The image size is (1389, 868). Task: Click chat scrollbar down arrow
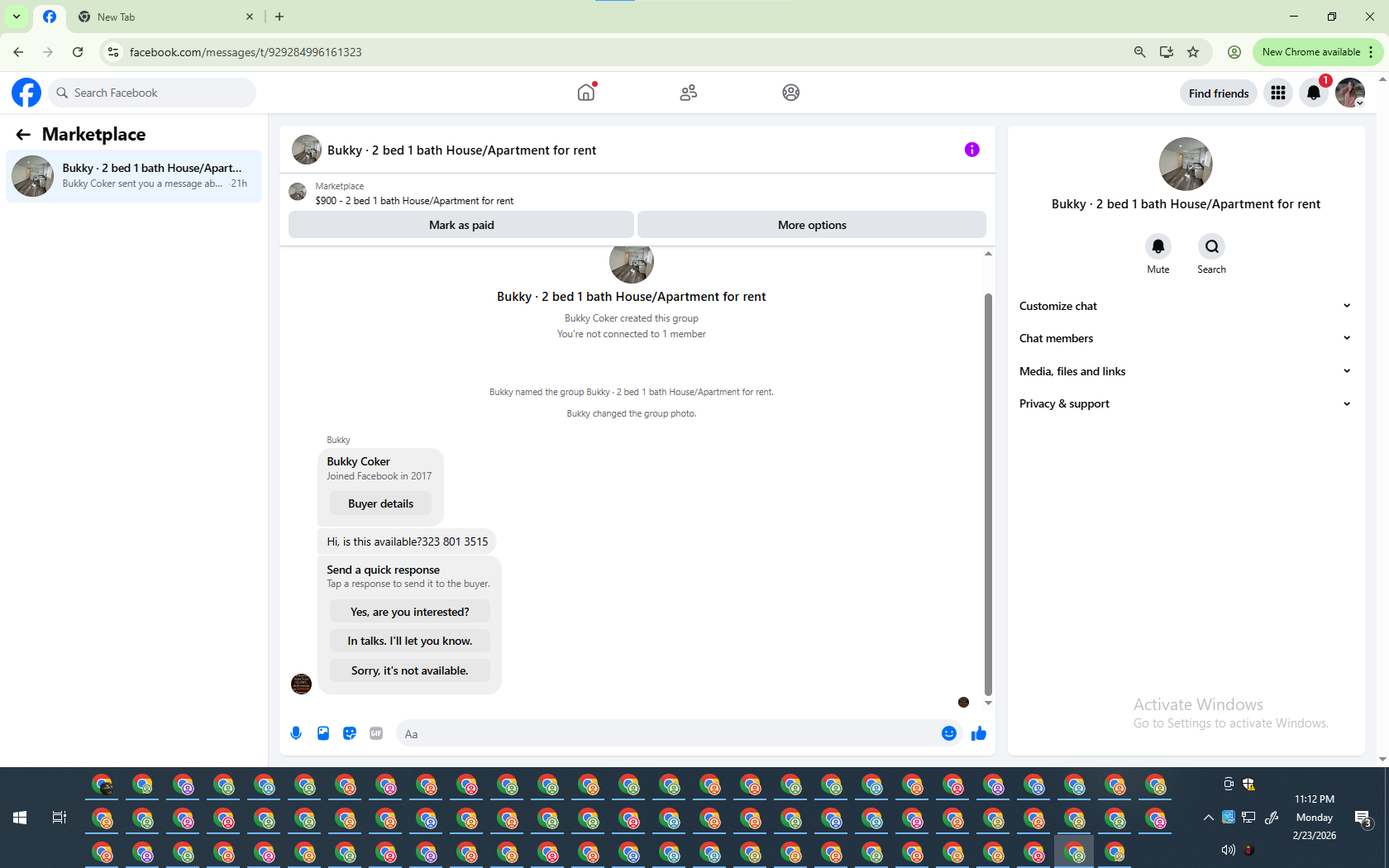click(x=988, y=703)
